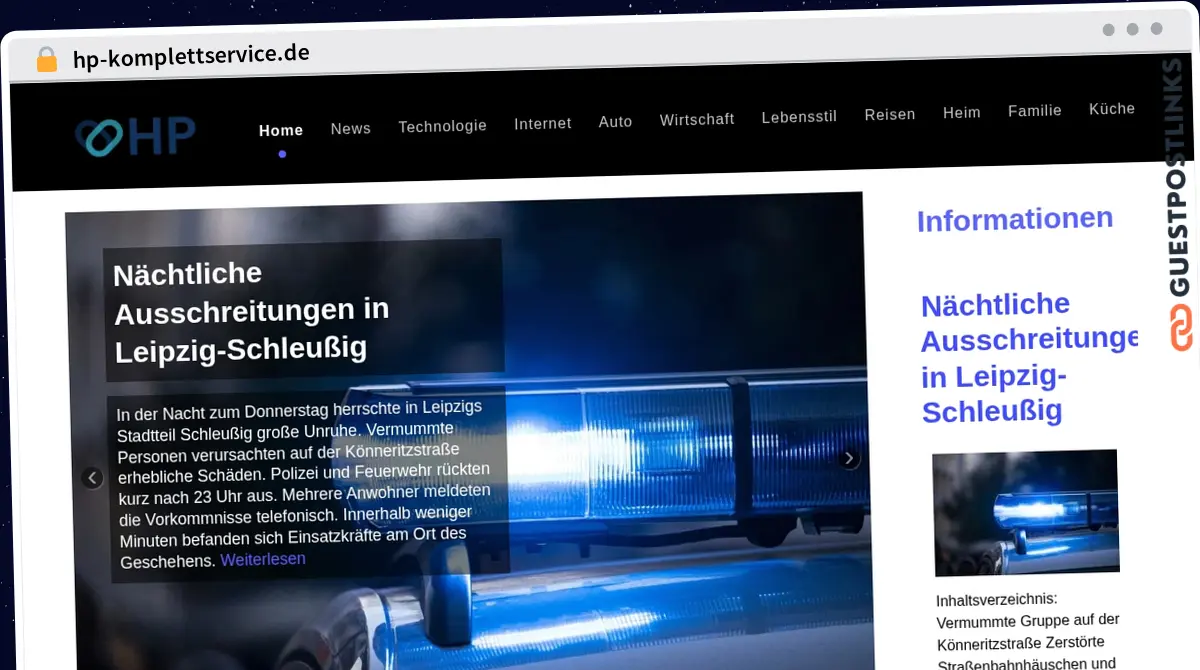
Task: Go to previous slide arrow
Action: tap(92, 478)
